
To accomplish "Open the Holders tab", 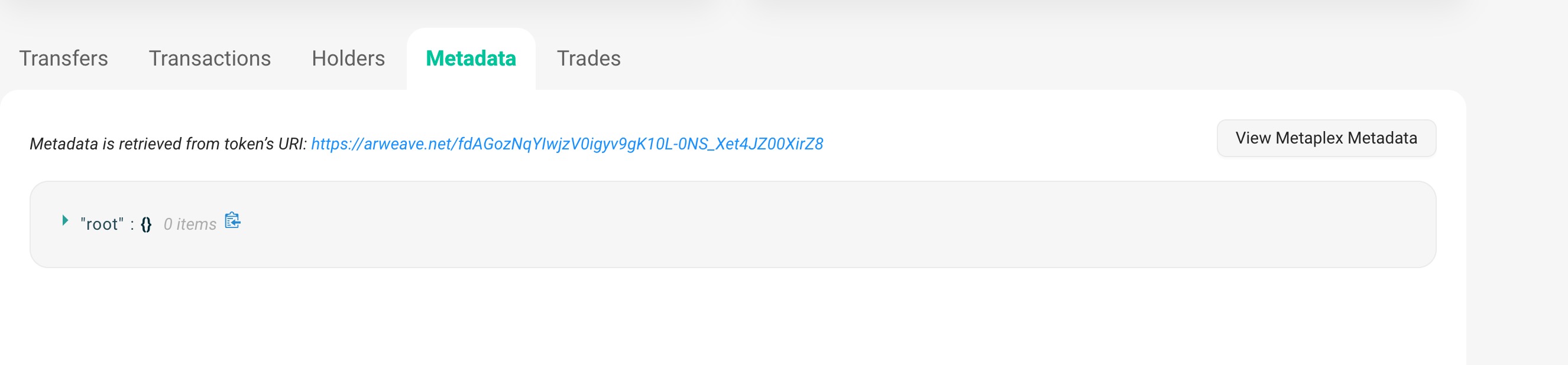I will pos(348,58).
